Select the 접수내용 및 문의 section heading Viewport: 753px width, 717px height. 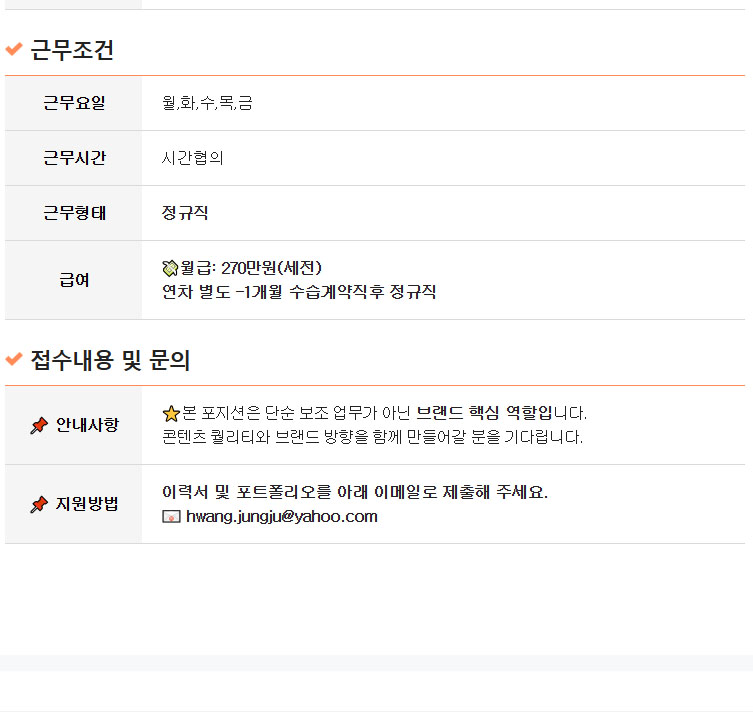[110, 360]
